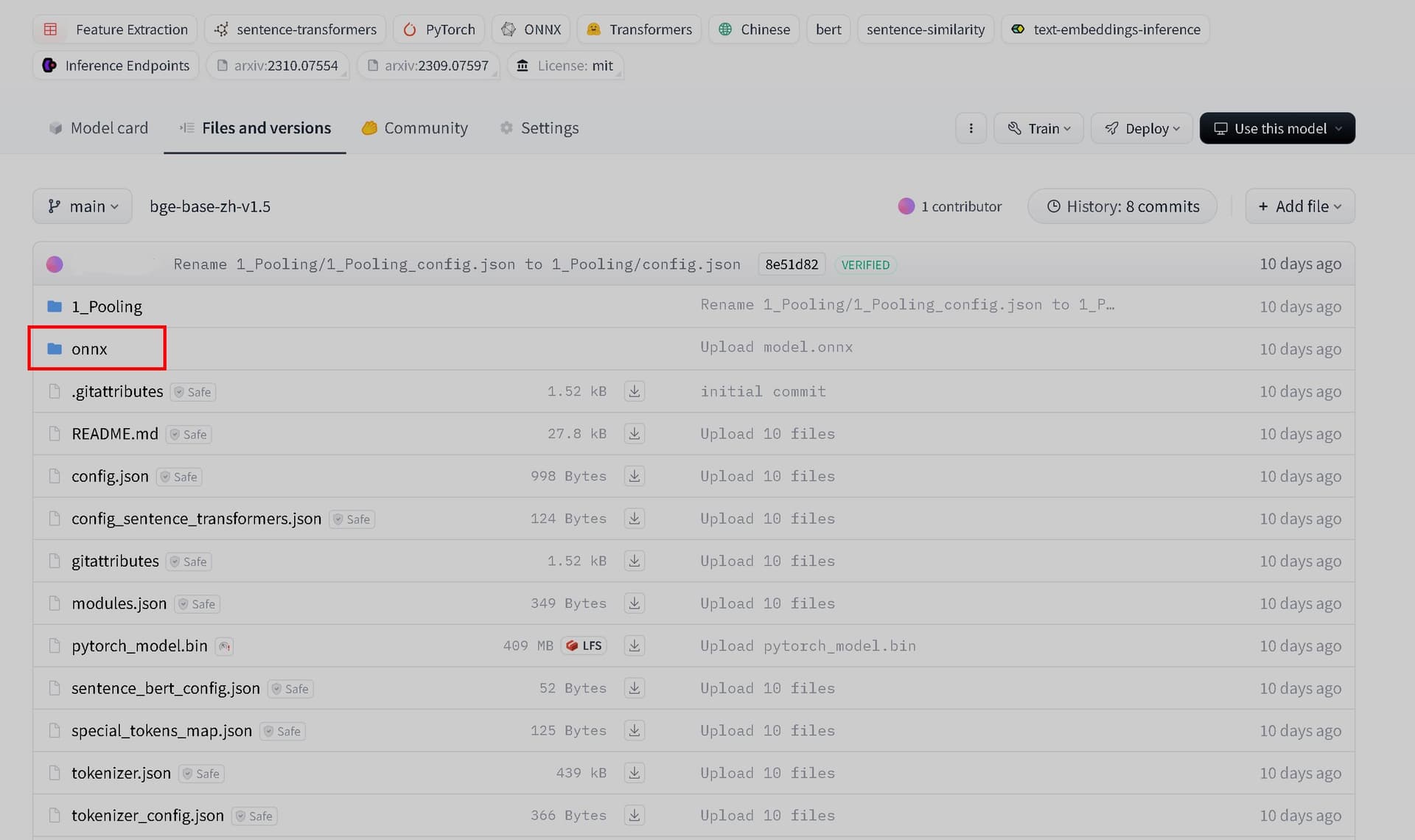Open the 'Upload pytorch_model.bin' commit message

(x=808, y=646)
